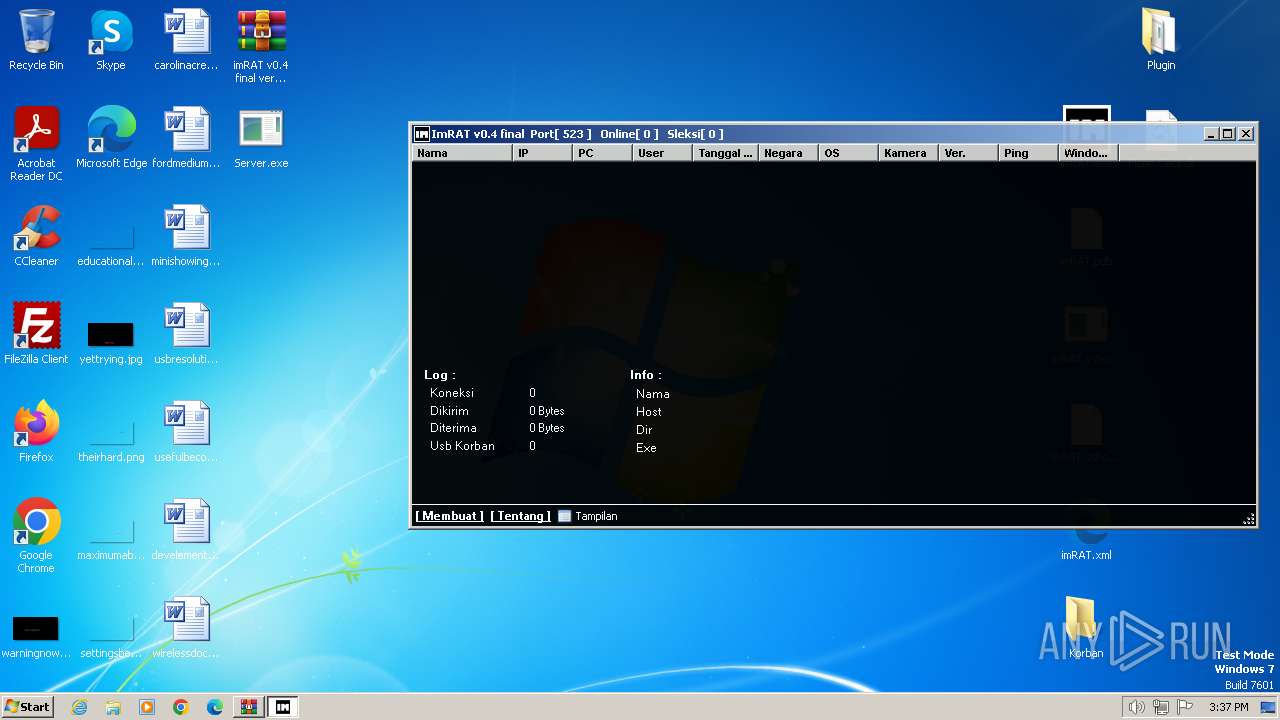Select the minishowing Word document icon
This screenshot has width=1280, height=720.
coord(186,236)
